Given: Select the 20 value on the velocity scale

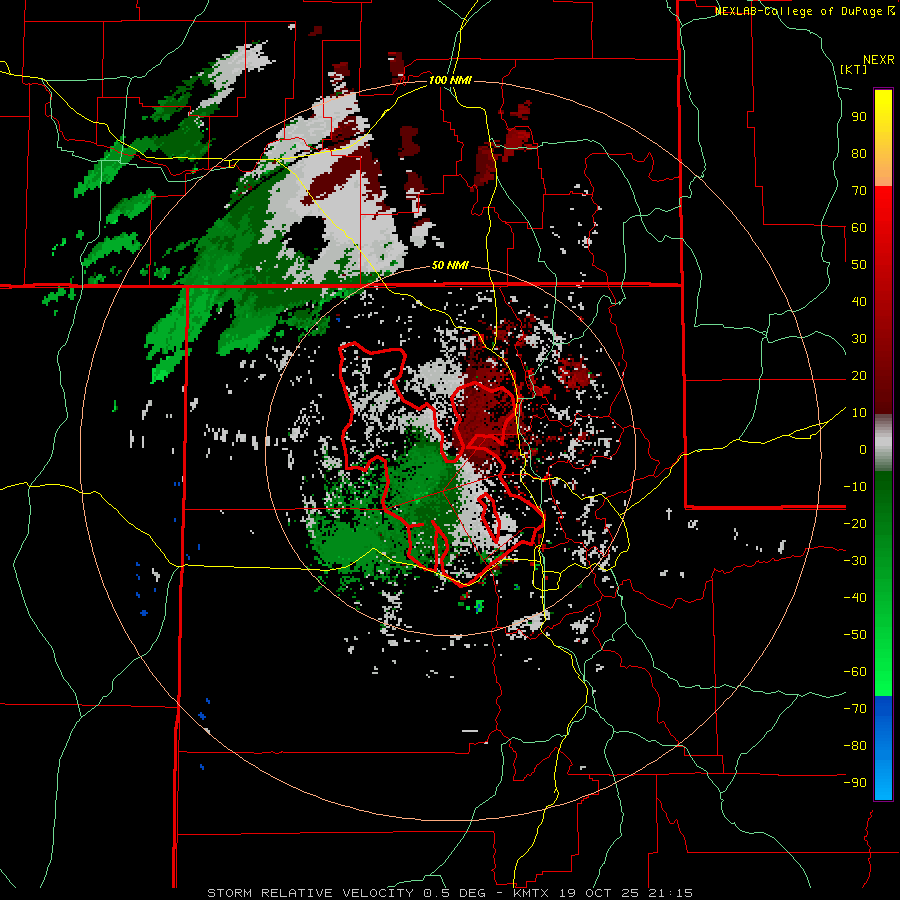Looking at the screenshot, I should (859, 375).
